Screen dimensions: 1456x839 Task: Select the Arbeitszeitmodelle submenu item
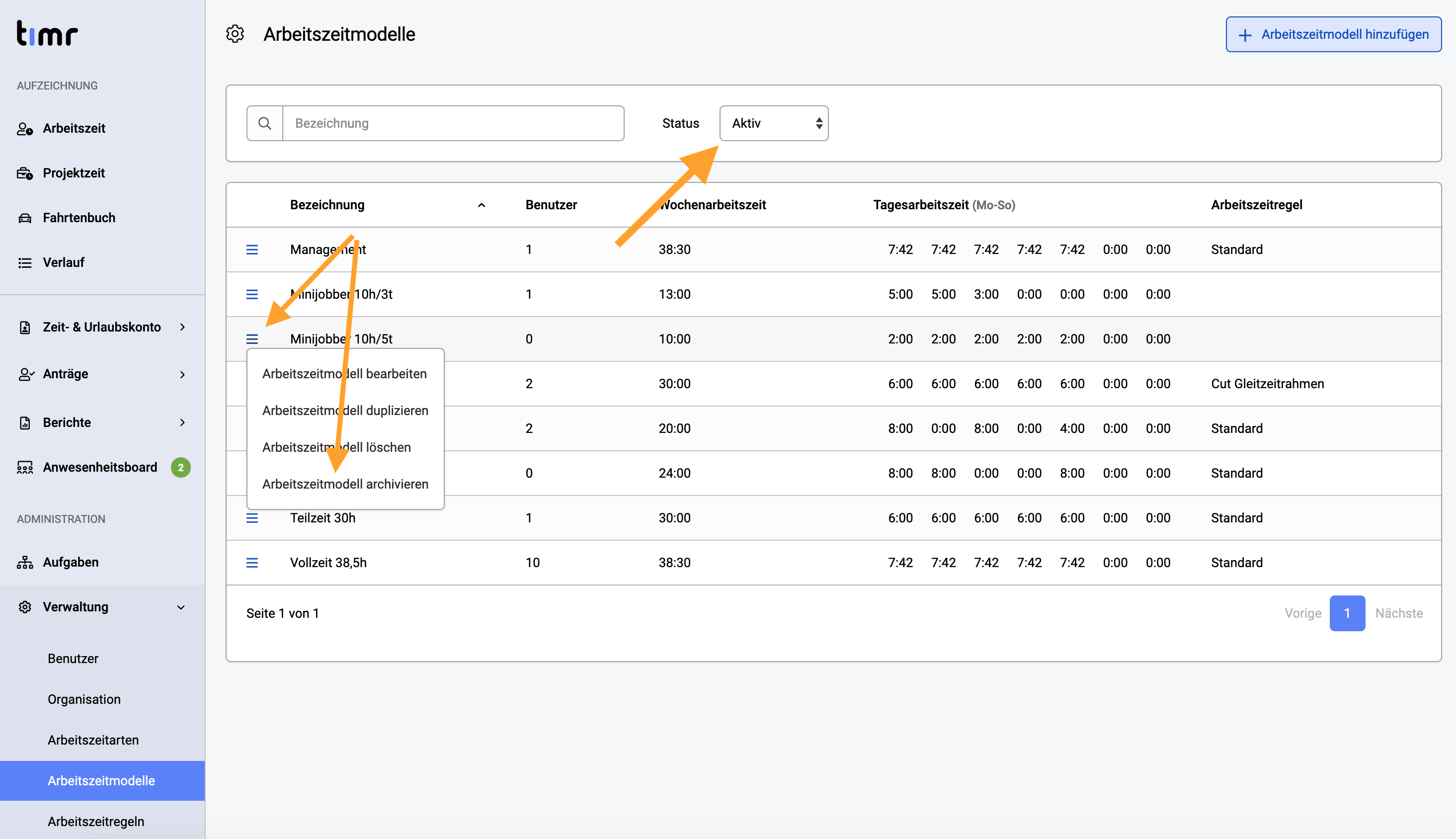tap(102, 781)
